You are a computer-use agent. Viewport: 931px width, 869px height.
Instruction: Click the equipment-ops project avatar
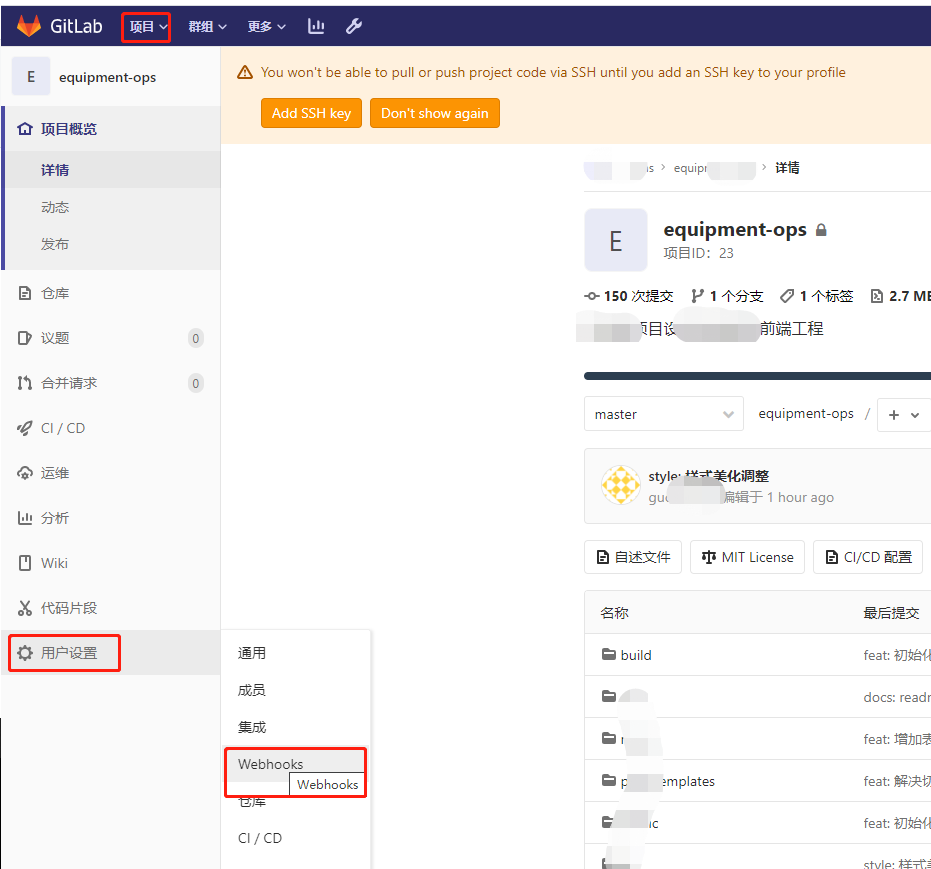[x=615, y=239]
